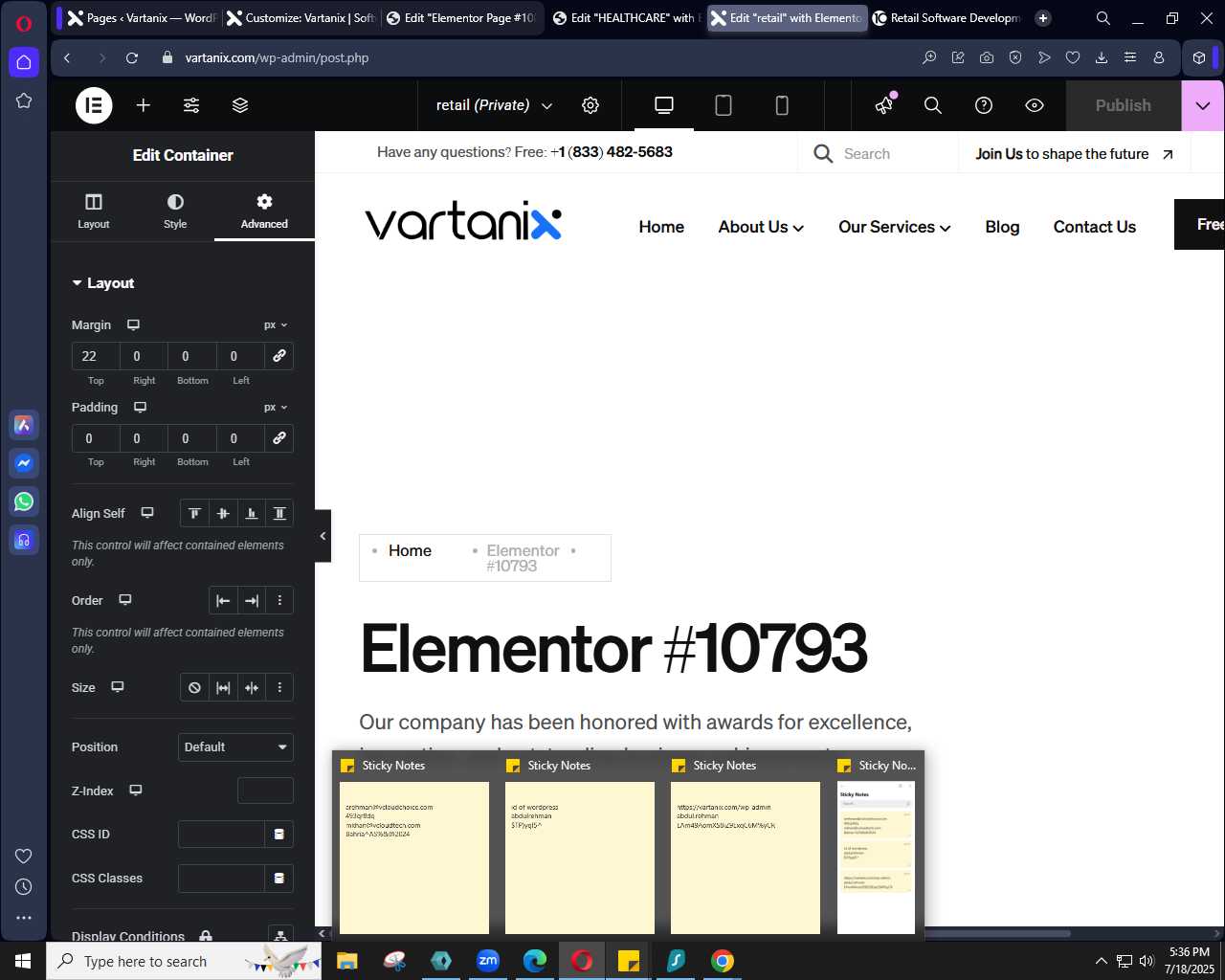
Task: Open retail (Private) page dropdown
Action: pos(494,105)
